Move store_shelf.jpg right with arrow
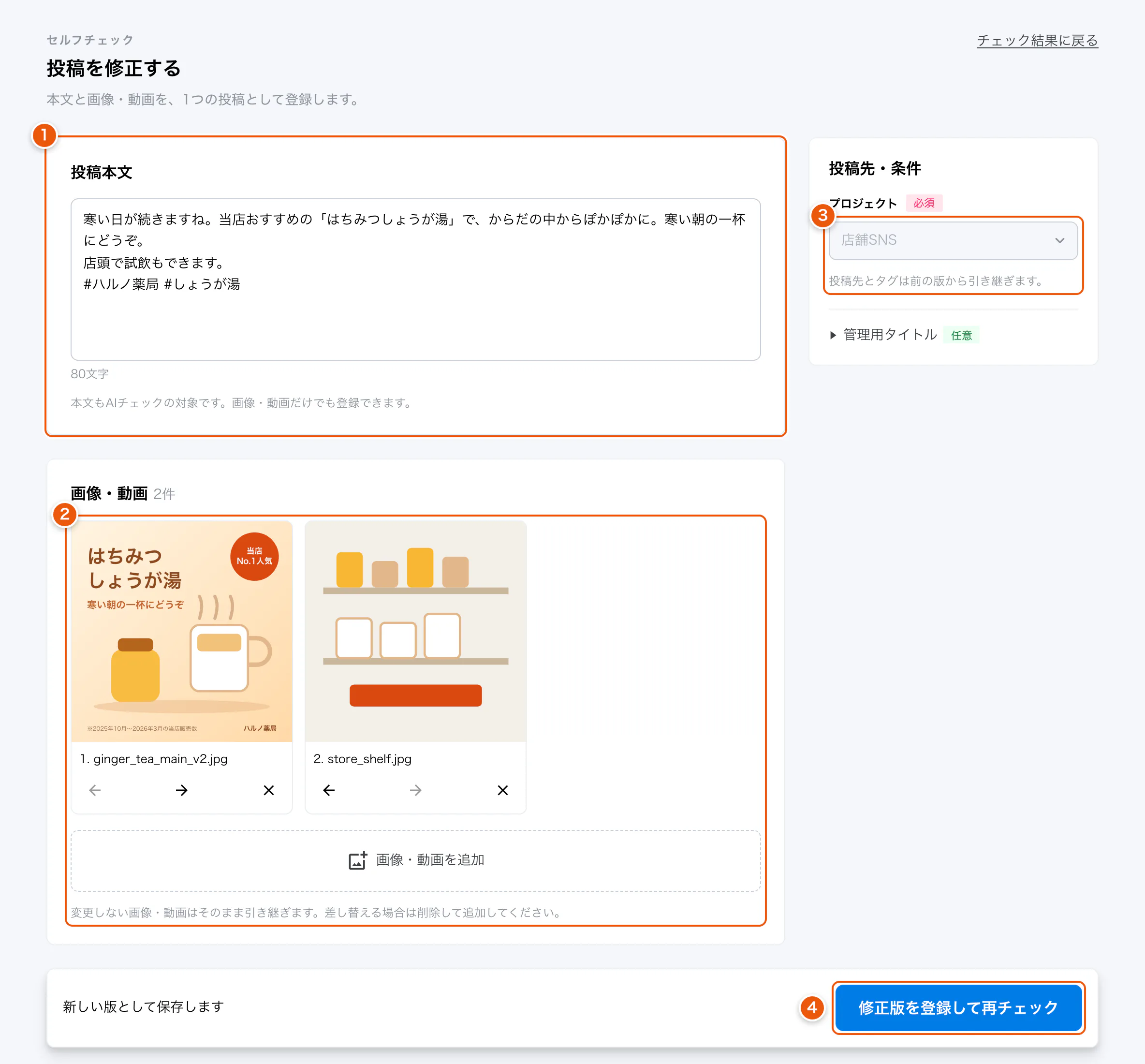Viewport: 1145px width, 1064px height. (415, 790)
